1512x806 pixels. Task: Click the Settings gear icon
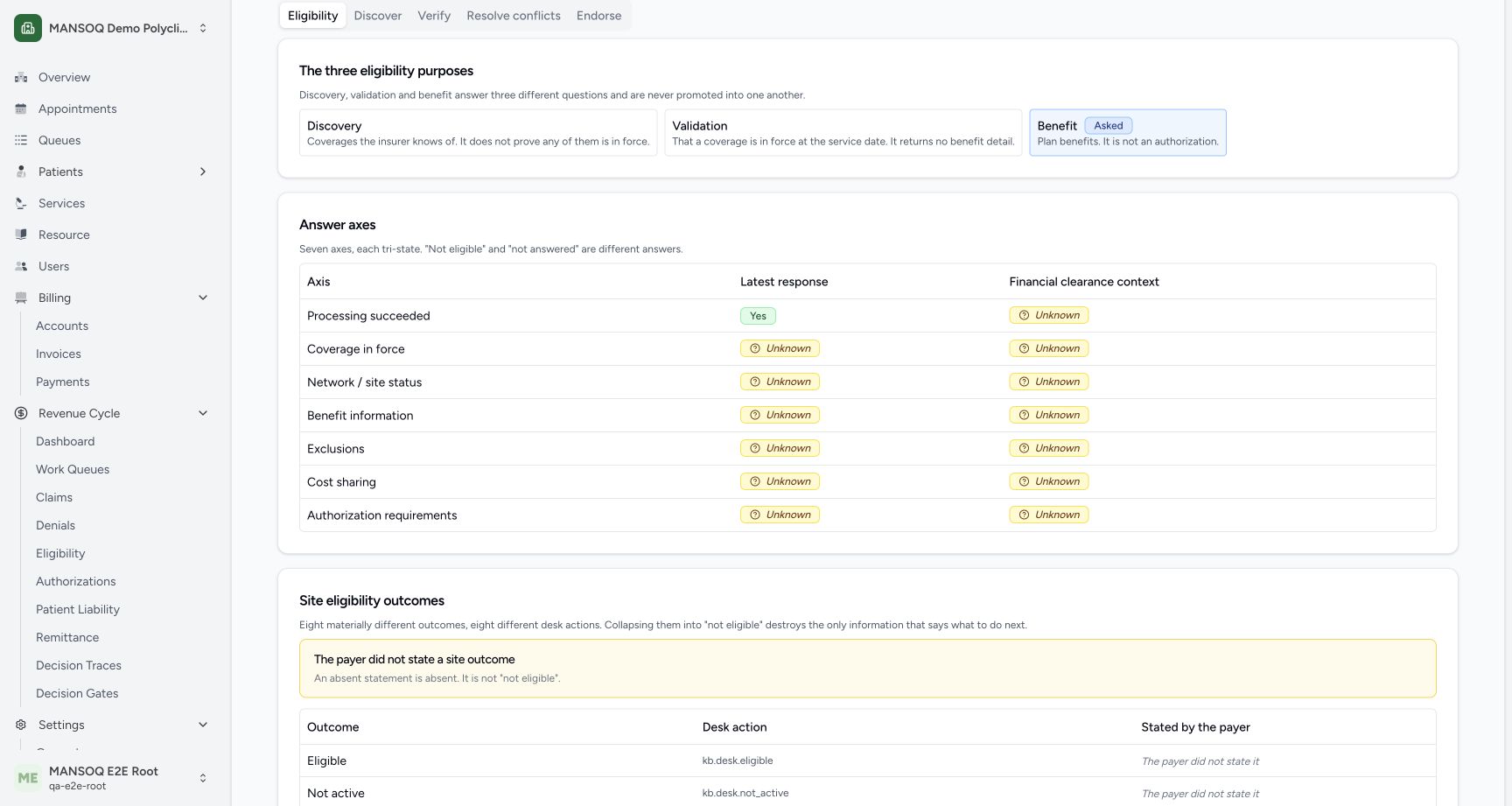21,725
